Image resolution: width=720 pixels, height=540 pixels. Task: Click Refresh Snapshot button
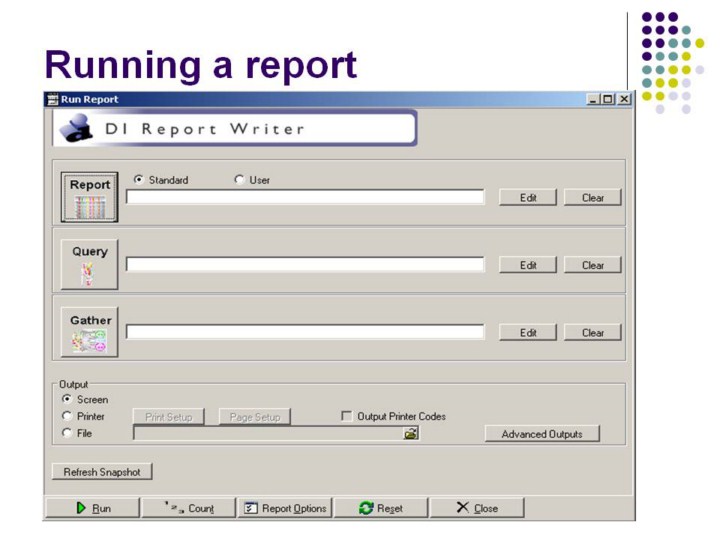[x=102, y=471]
